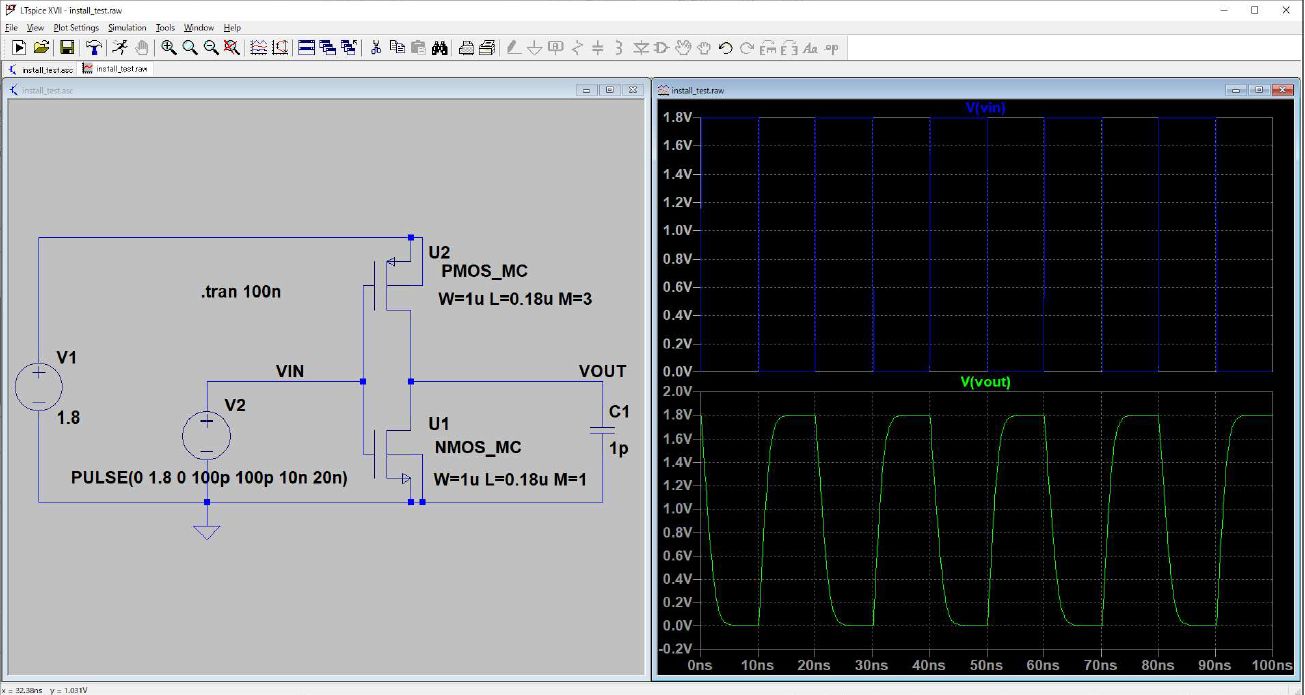Select the Draw Wire pencil tool
1305x695 pixels.
(x=513, y=47)
